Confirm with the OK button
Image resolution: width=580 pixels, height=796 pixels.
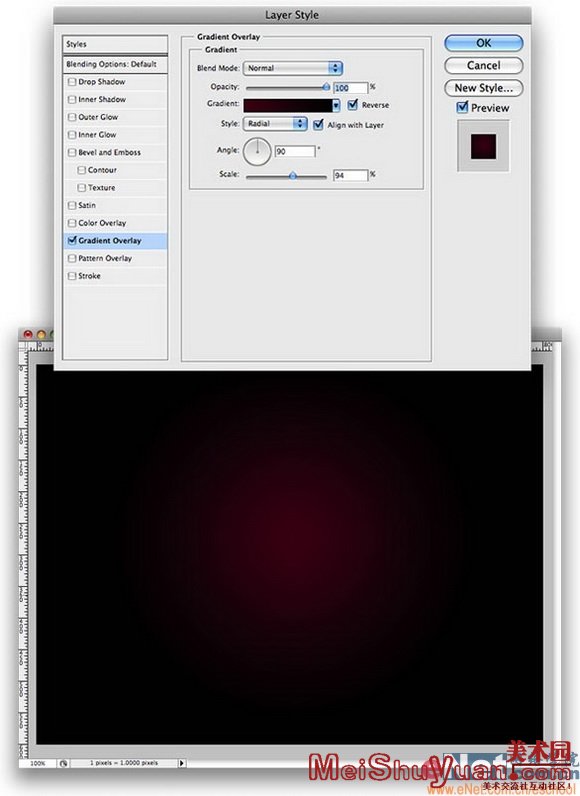click(x=484, y=43)
